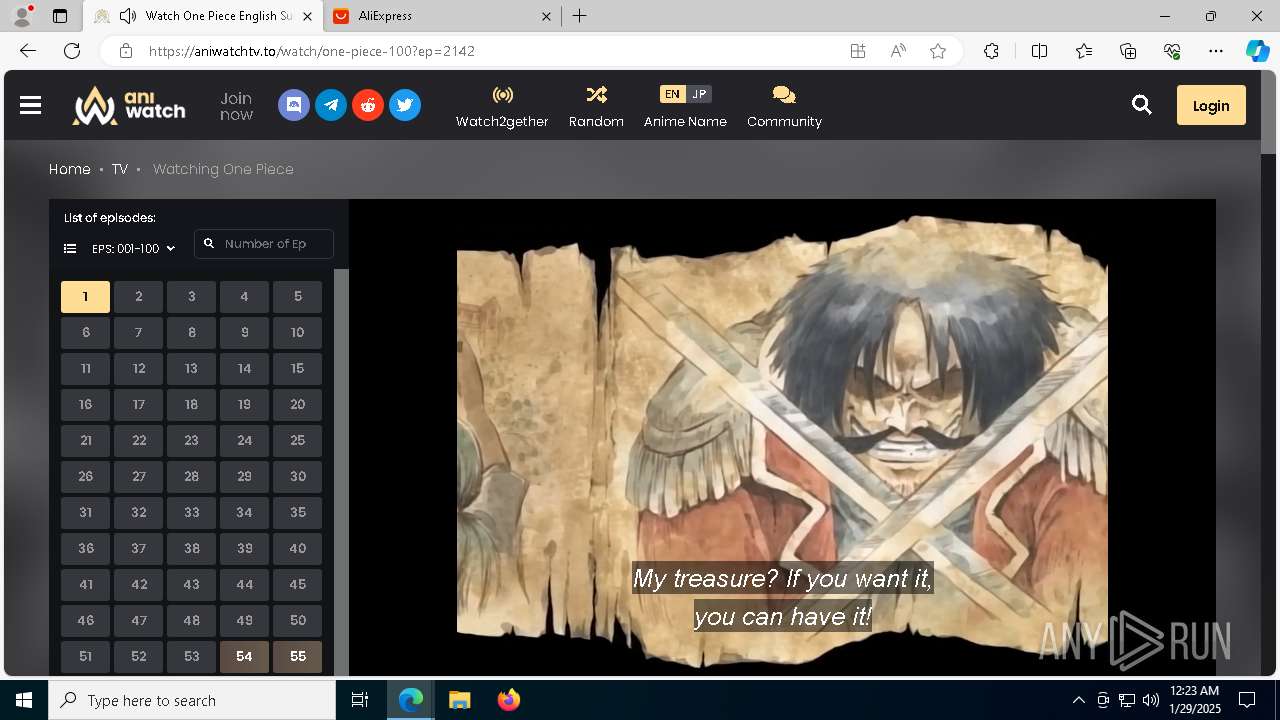Open Copilot sidebar icon
The image size is (1280, 720).
click(x=1257, y=51)
